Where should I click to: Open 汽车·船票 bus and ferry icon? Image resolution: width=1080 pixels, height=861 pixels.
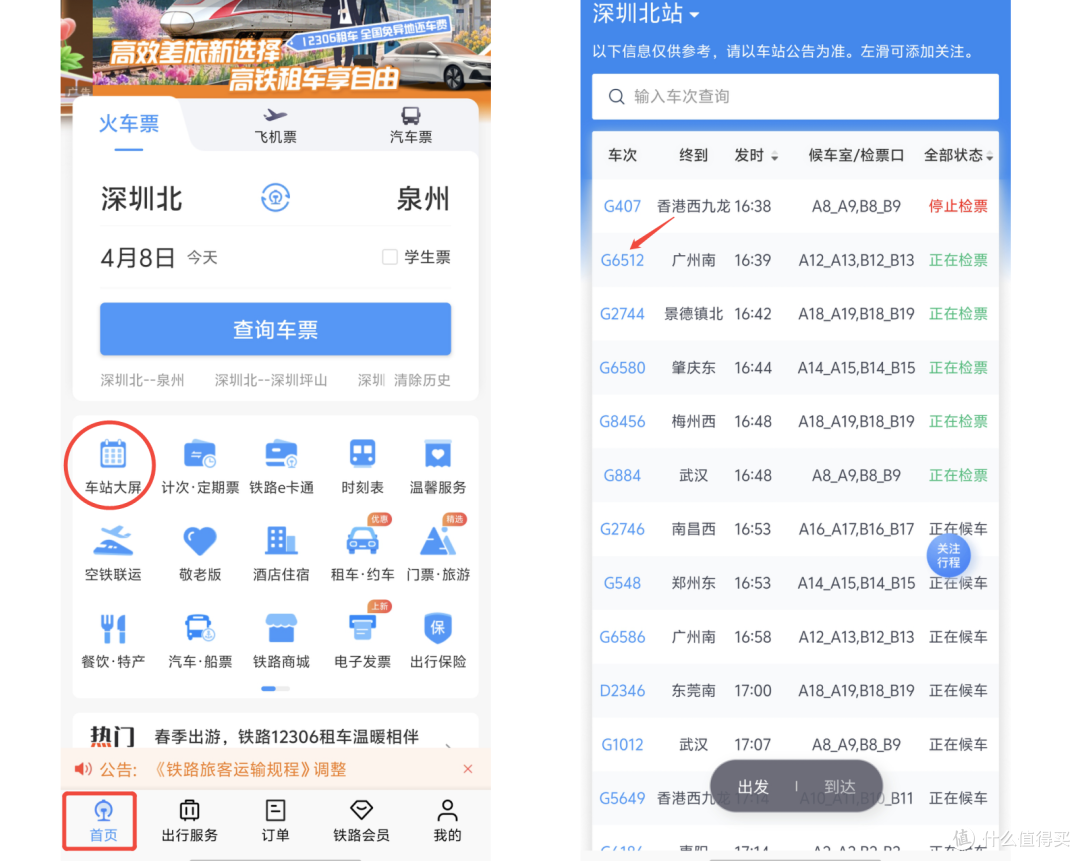(200, 628)
